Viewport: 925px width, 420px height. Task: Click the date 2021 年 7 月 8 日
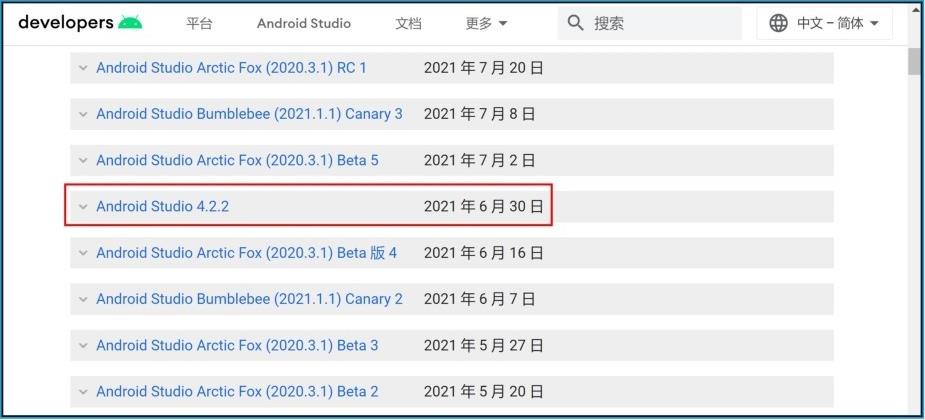[x=480, y=114]
